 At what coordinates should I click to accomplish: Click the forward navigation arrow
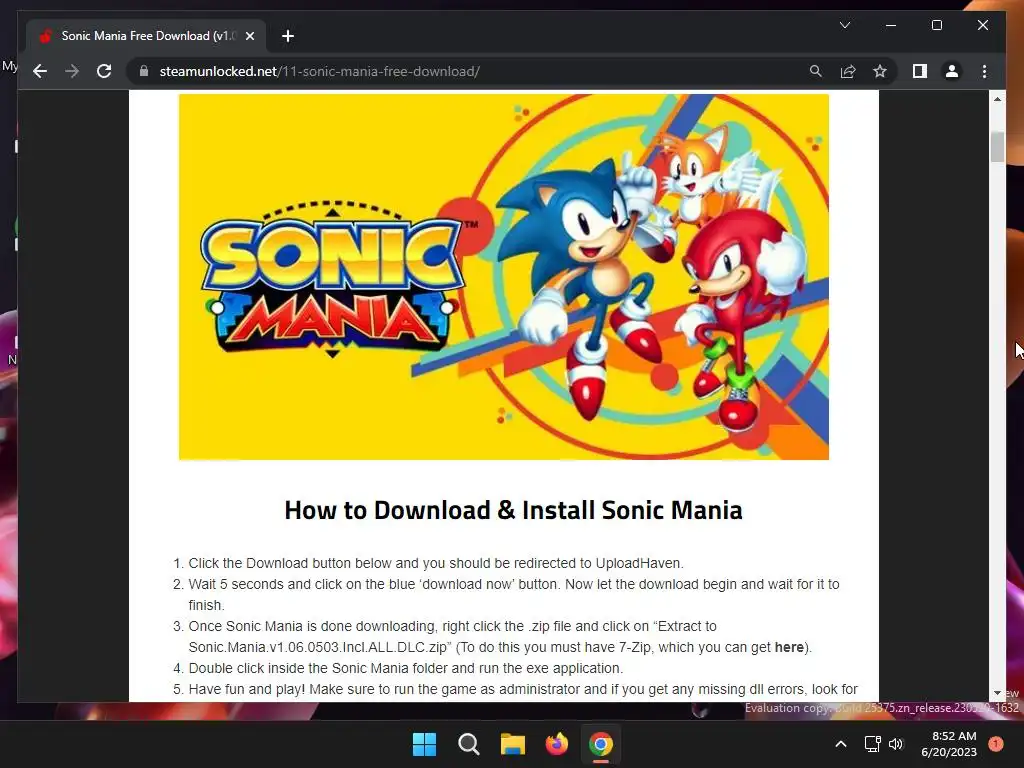[72, 71]
